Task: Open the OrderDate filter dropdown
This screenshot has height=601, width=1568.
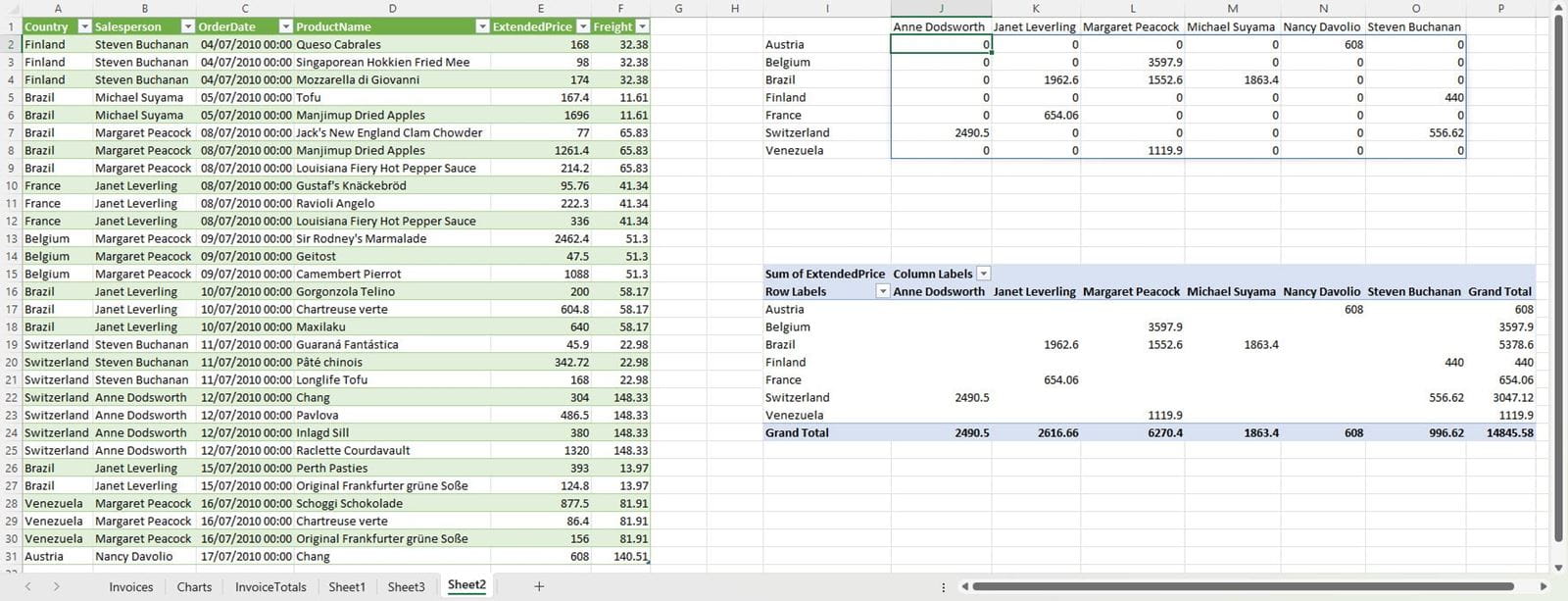Action: tap(285, 26)
